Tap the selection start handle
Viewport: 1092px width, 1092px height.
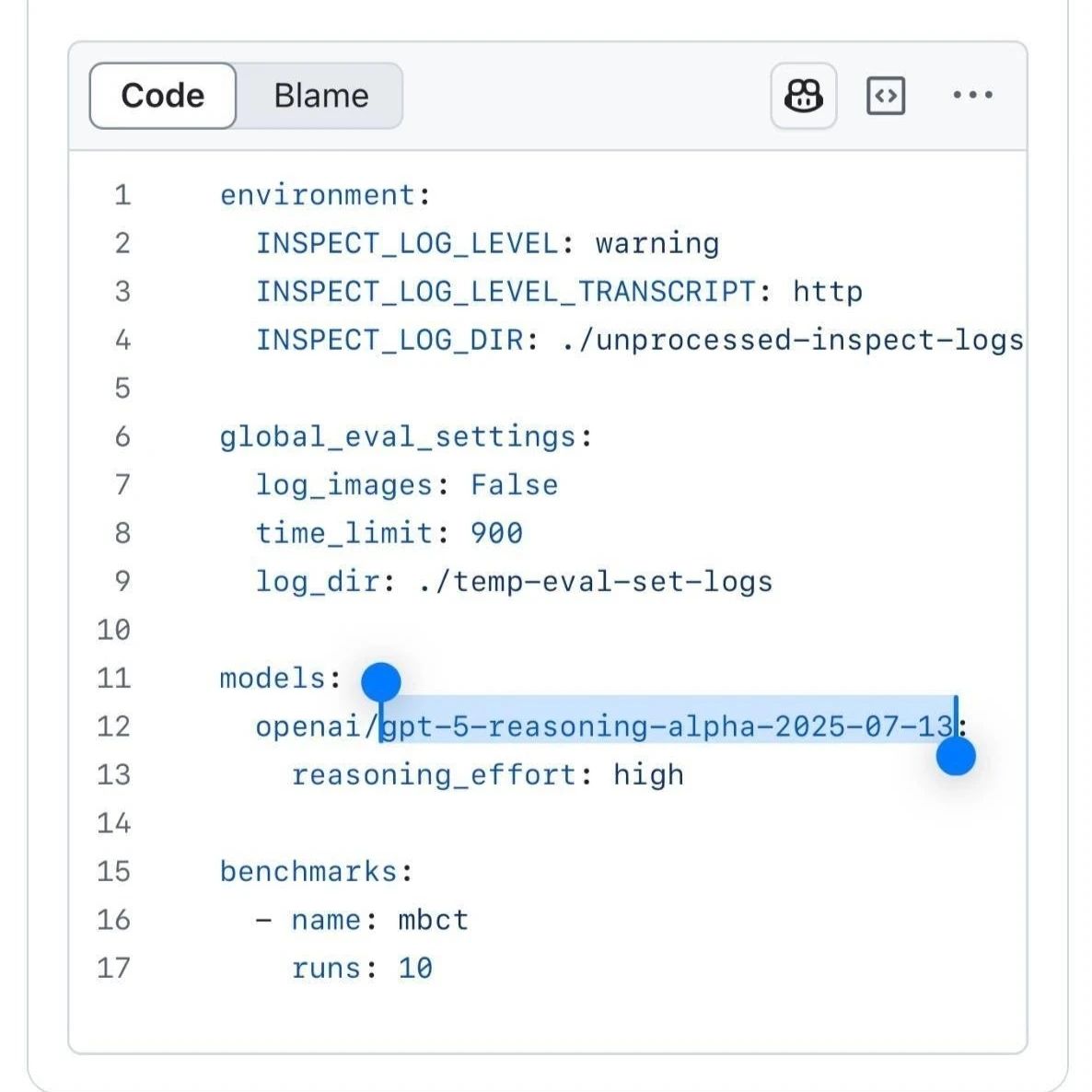pyautogui.click(x=381, y=681)
